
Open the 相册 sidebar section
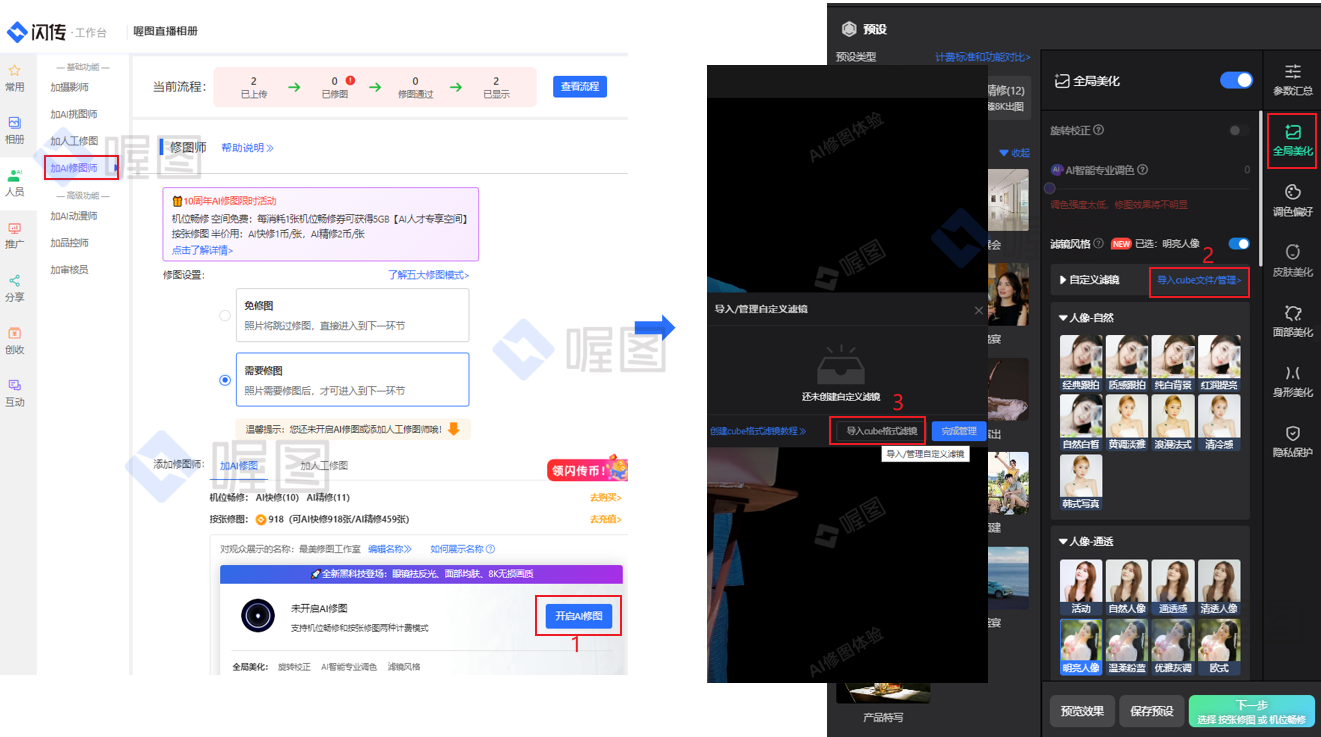click(x=14, y=130)
